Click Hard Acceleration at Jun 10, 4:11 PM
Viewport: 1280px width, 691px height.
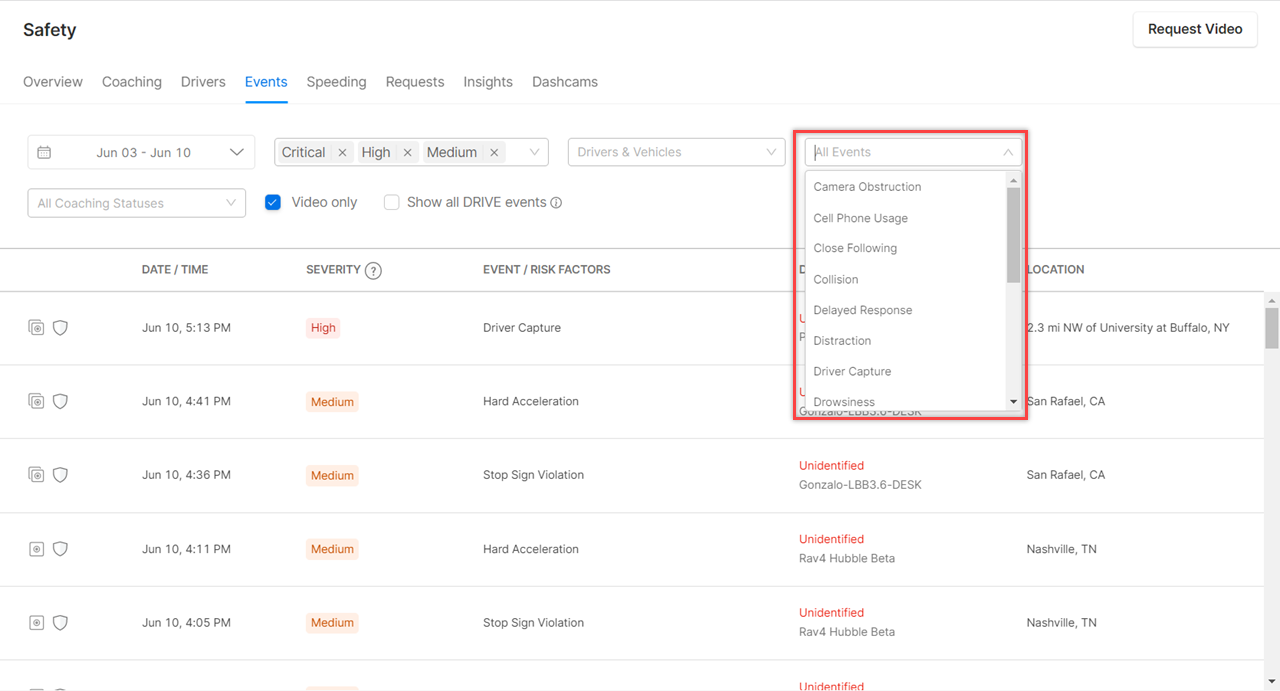coord(531,549)
